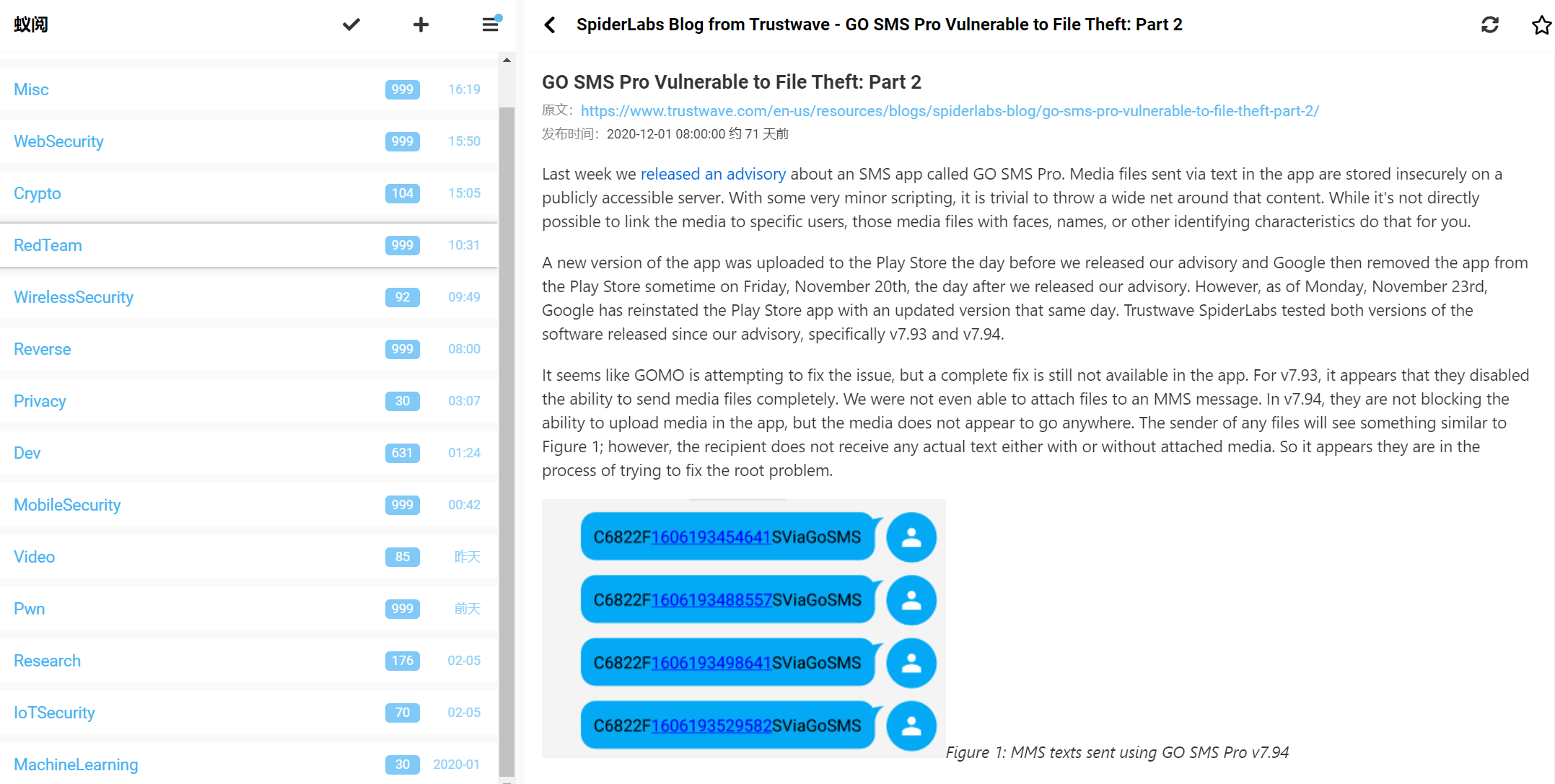The width and height of the screenshot is (1555, 784).
Task: Open the MachineLearning feed category
Action: pos(76,765)
